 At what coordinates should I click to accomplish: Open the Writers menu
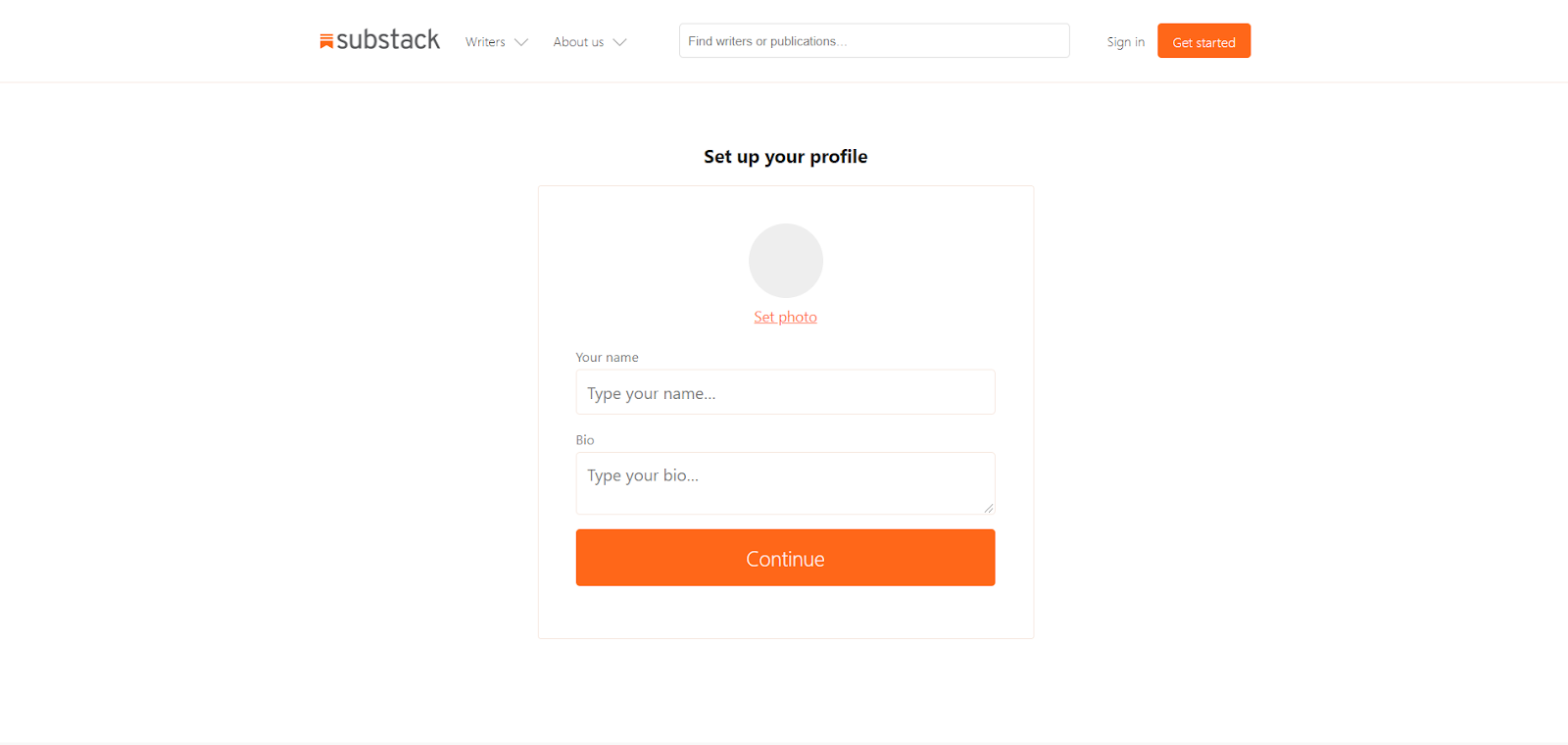coord(485,42)
